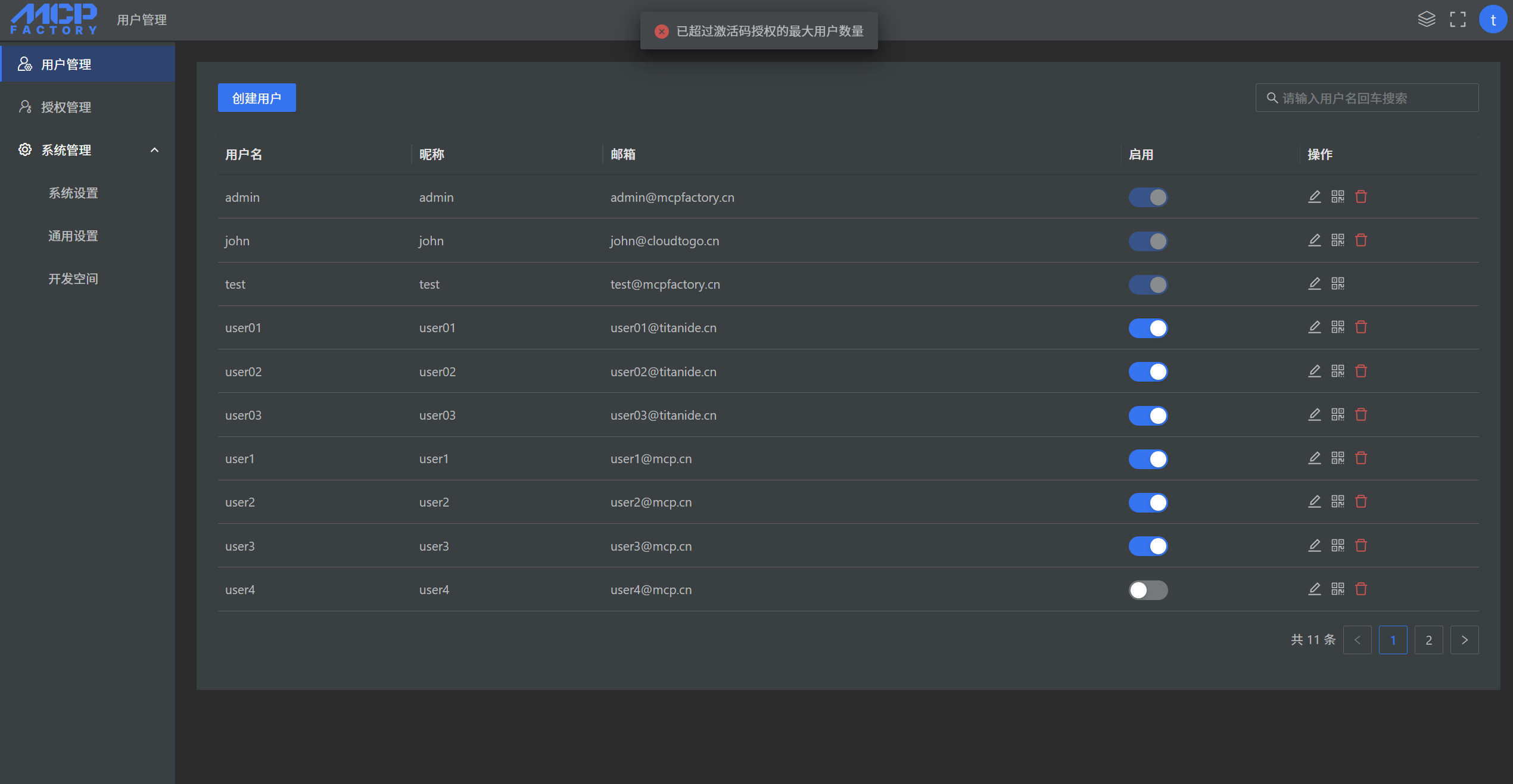
Task: Click the 创建用户 button
Action: 256,98
